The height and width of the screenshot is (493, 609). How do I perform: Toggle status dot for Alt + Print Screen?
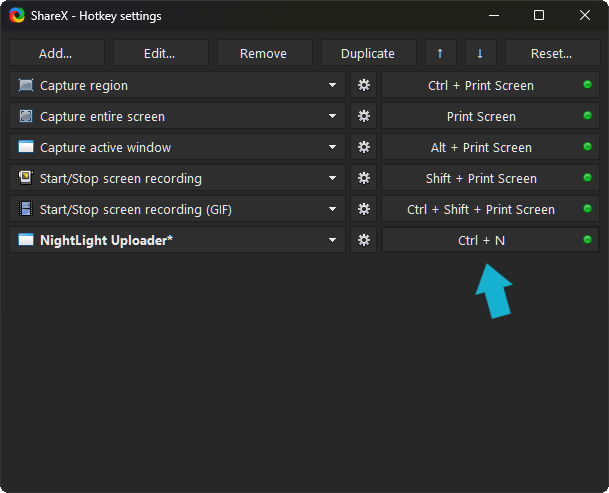[587, 148]
